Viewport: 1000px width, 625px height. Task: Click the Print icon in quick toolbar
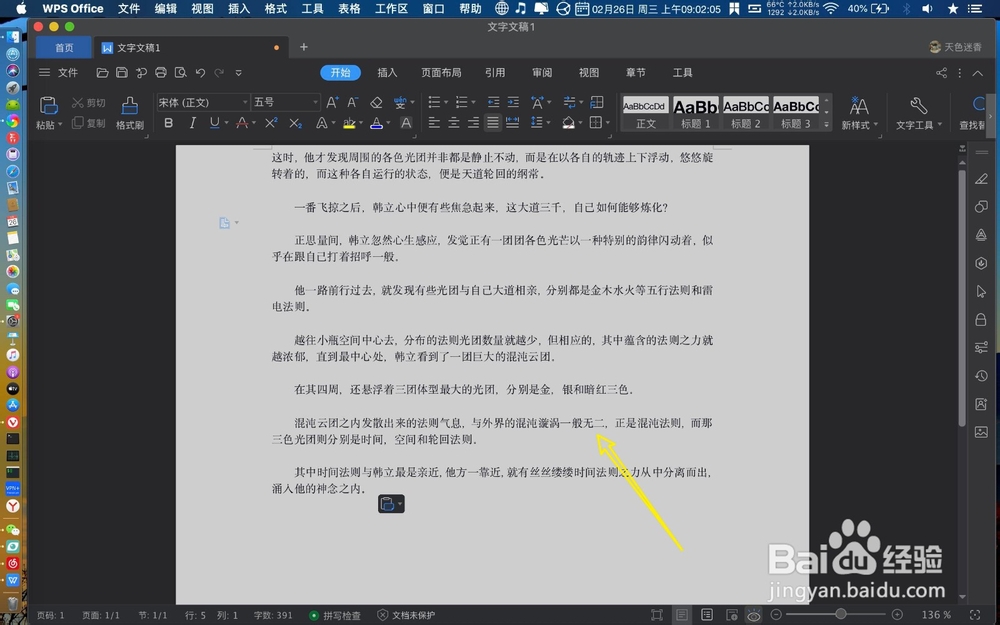click(x=161, y=73)
